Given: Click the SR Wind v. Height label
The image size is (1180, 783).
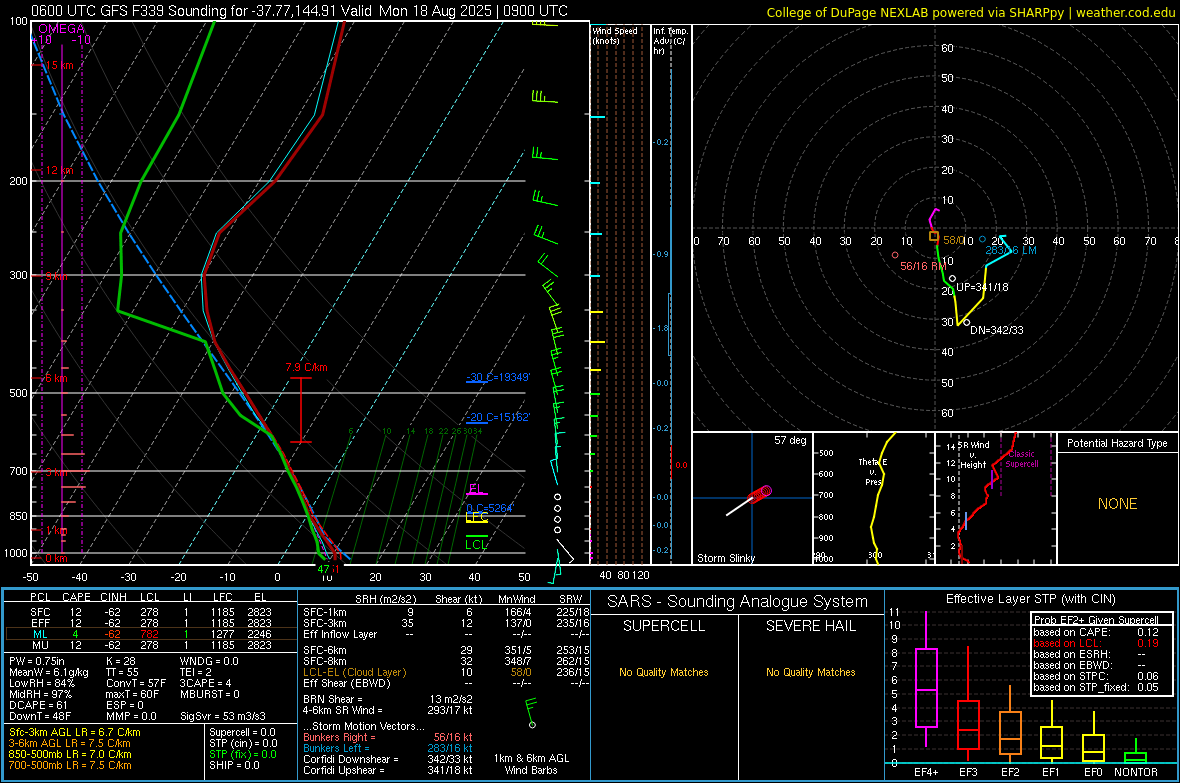Looking at the screenshot, I should [973, 455].
